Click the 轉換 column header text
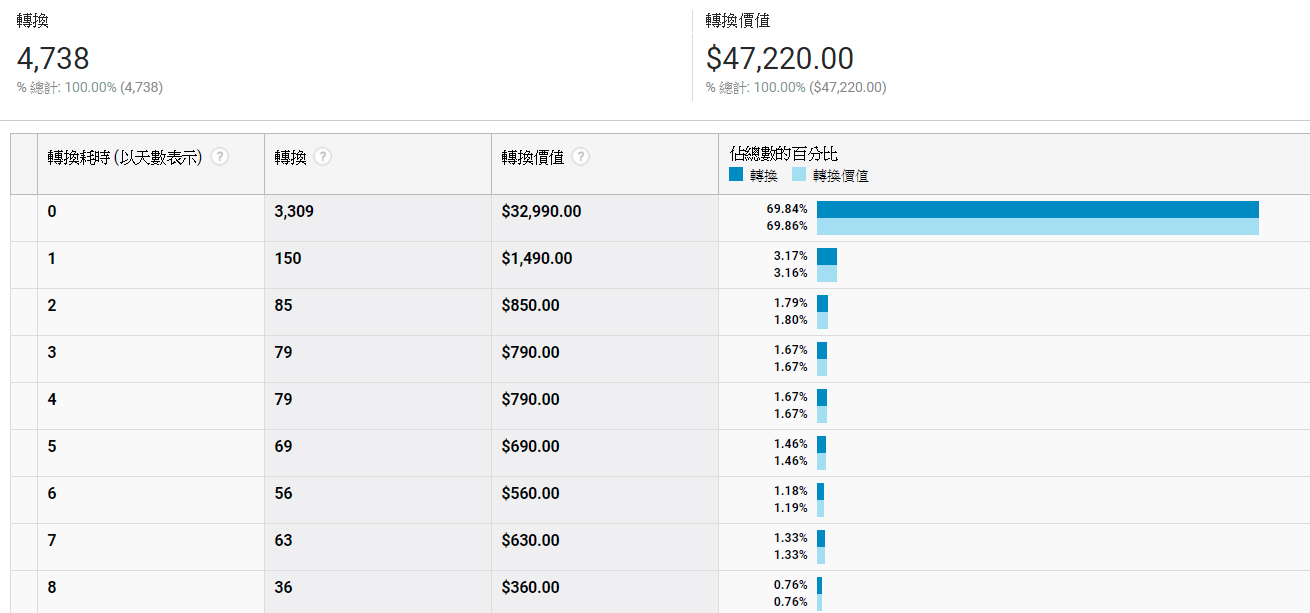 pyautogui.click(x=291, y=157)
